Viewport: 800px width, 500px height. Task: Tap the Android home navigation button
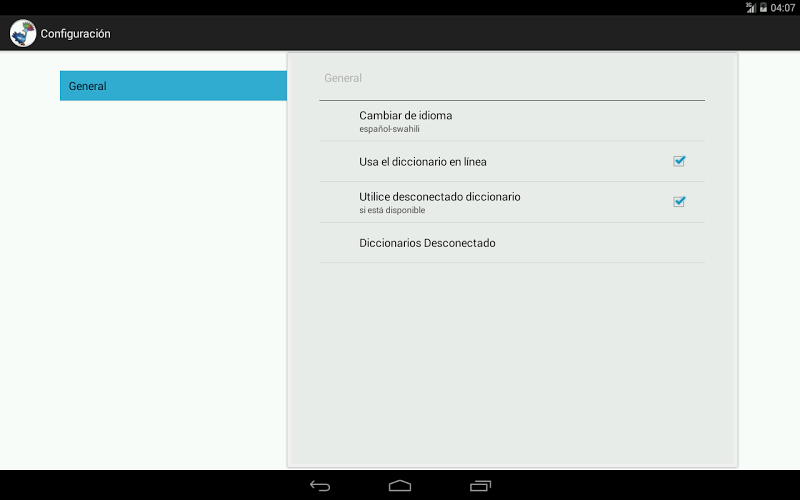pyautogui.click(x=399, y=486)
